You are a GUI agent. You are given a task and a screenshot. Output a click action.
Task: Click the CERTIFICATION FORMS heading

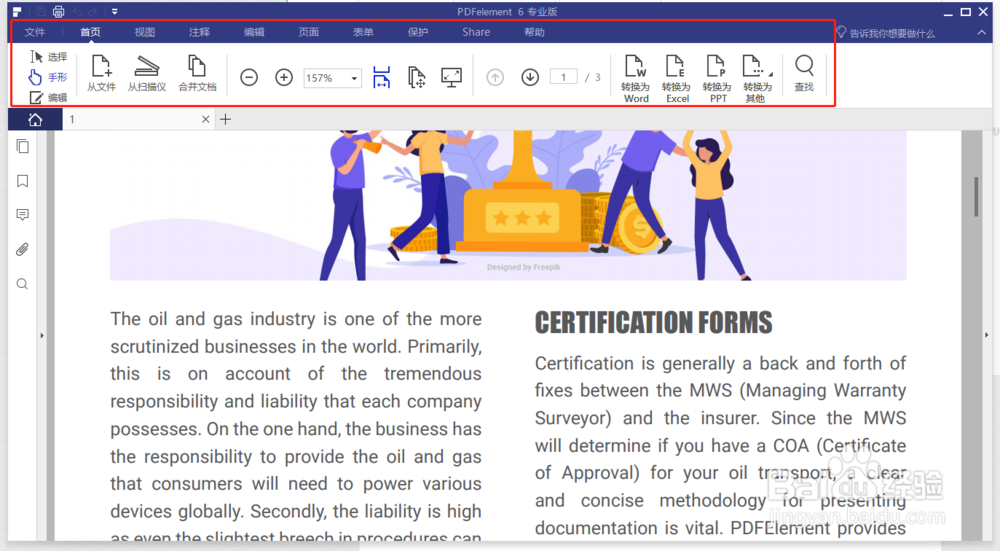pyautogui.click(x=653, y=323)
